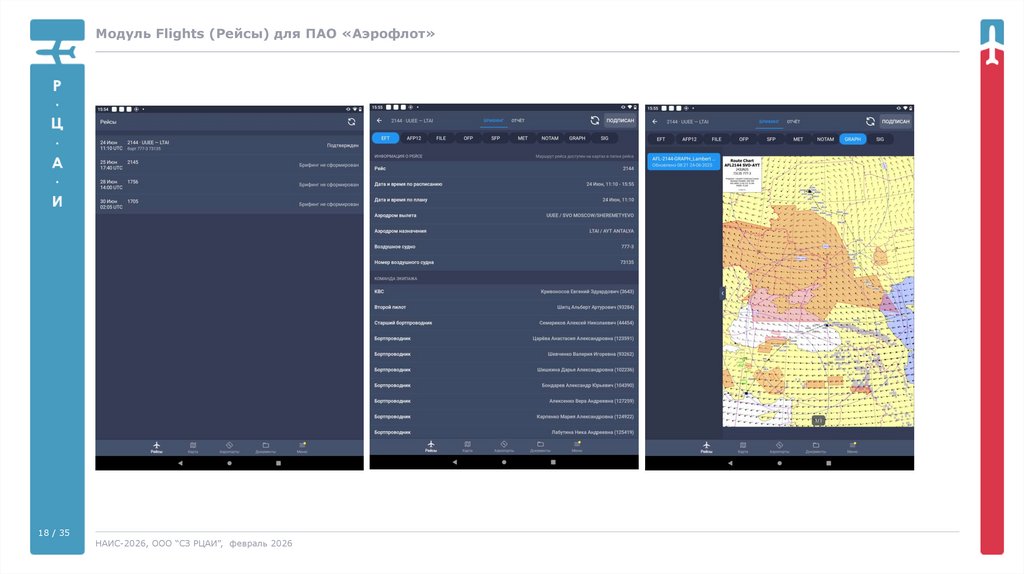This screenshot has width=1024, height=574.
Task: Tap the 1/1 page indicator on chart
Action: (818, 421)
